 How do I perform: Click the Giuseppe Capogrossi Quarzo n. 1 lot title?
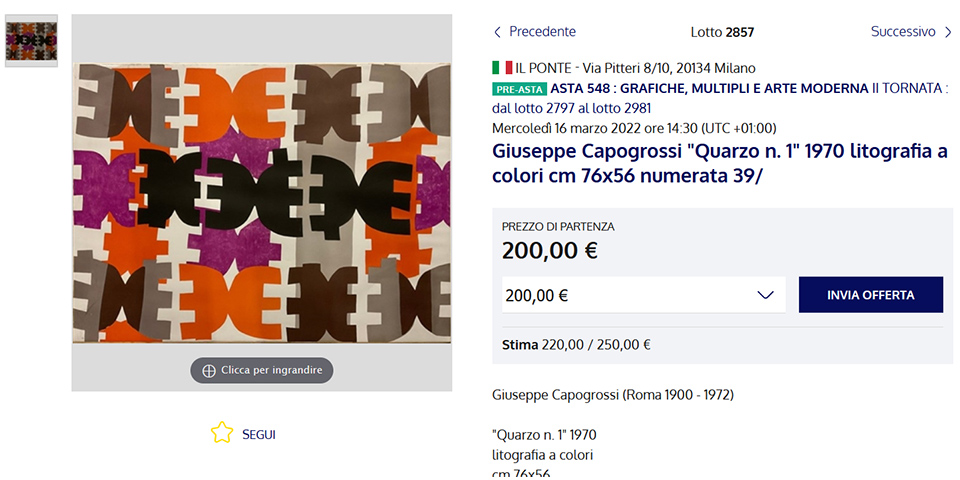pos(720,163)
